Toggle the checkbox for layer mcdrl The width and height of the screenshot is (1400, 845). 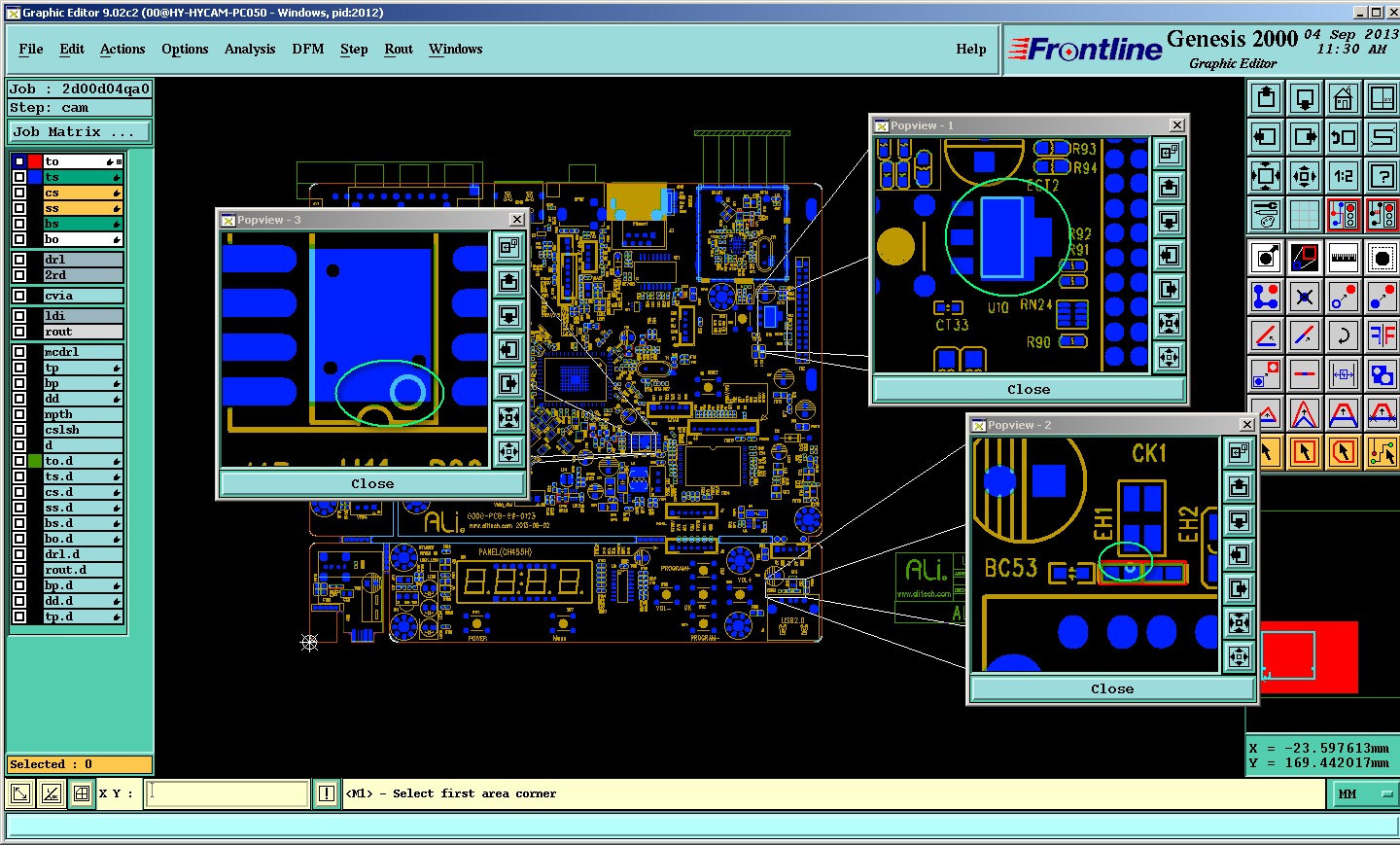point(19,352)
